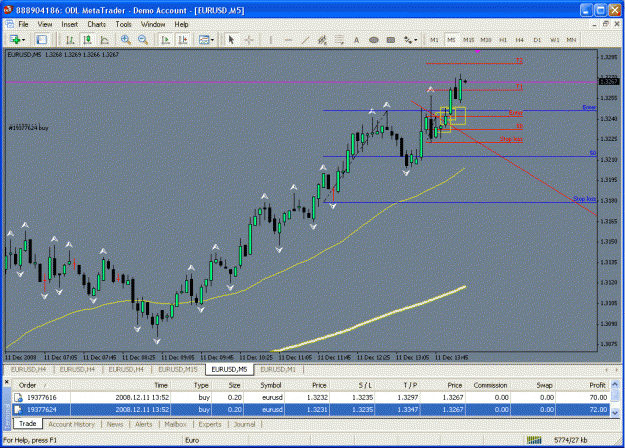
Task: Switch to the EURUSD,M1 chart tab
Action: coord(278,369)
